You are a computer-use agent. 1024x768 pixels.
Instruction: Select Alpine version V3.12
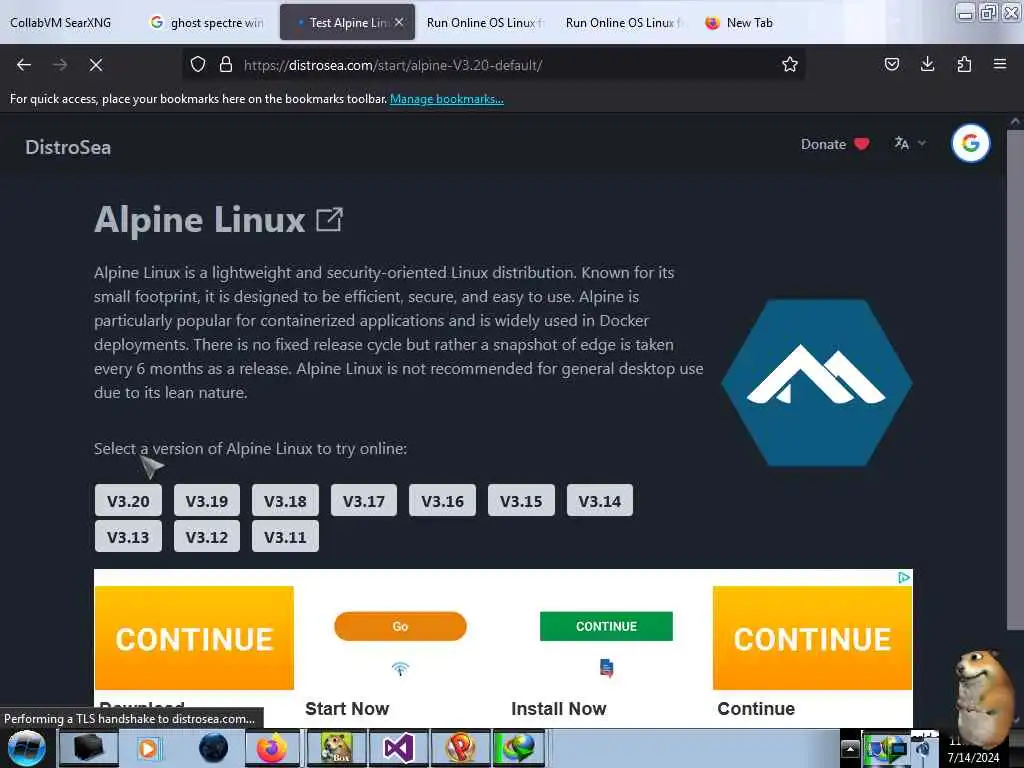206,537
